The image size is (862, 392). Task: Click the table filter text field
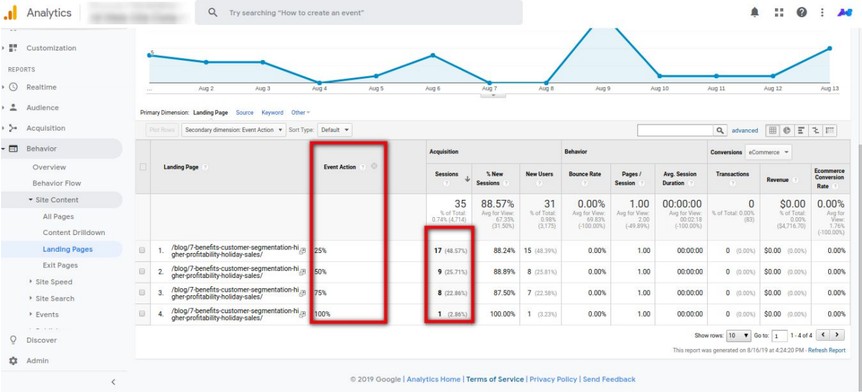coord(676,130)
